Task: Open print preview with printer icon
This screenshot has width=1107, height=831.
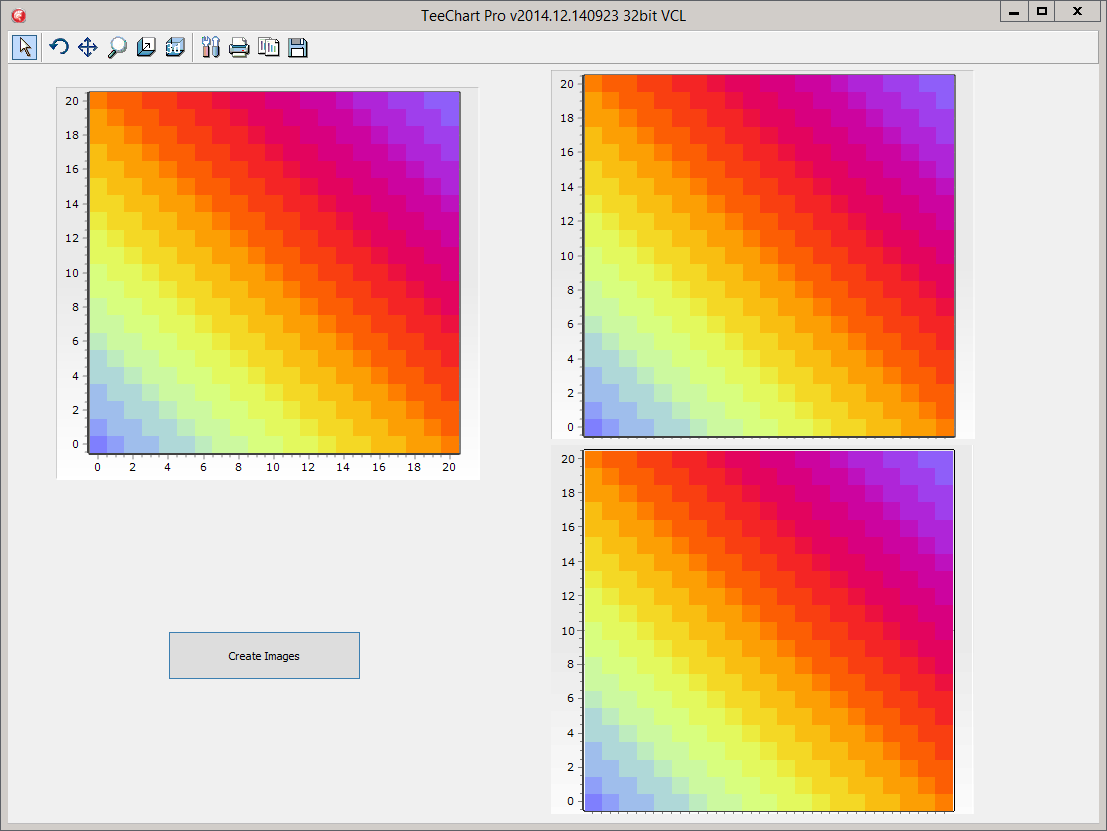Action: (239, 47)
